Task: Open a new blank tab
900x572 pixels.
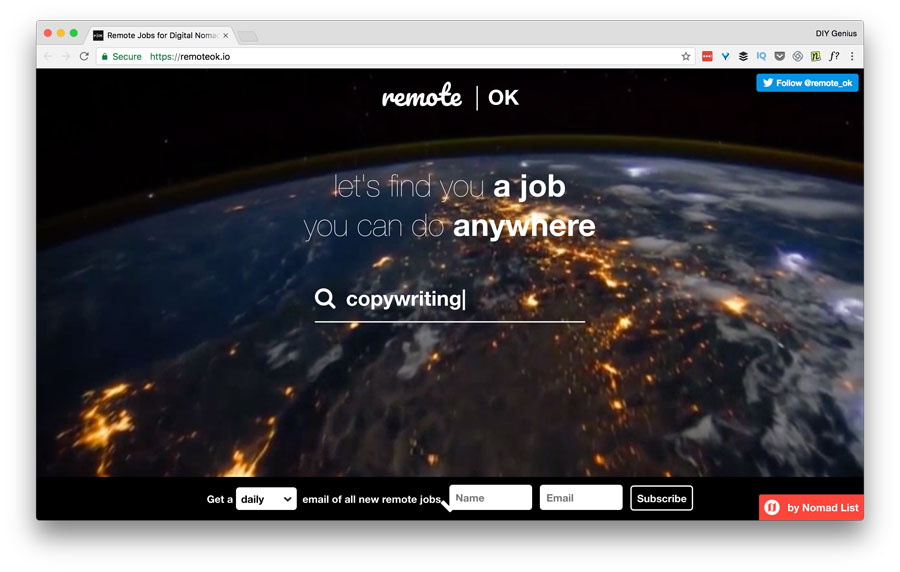Action: [248, 37]
